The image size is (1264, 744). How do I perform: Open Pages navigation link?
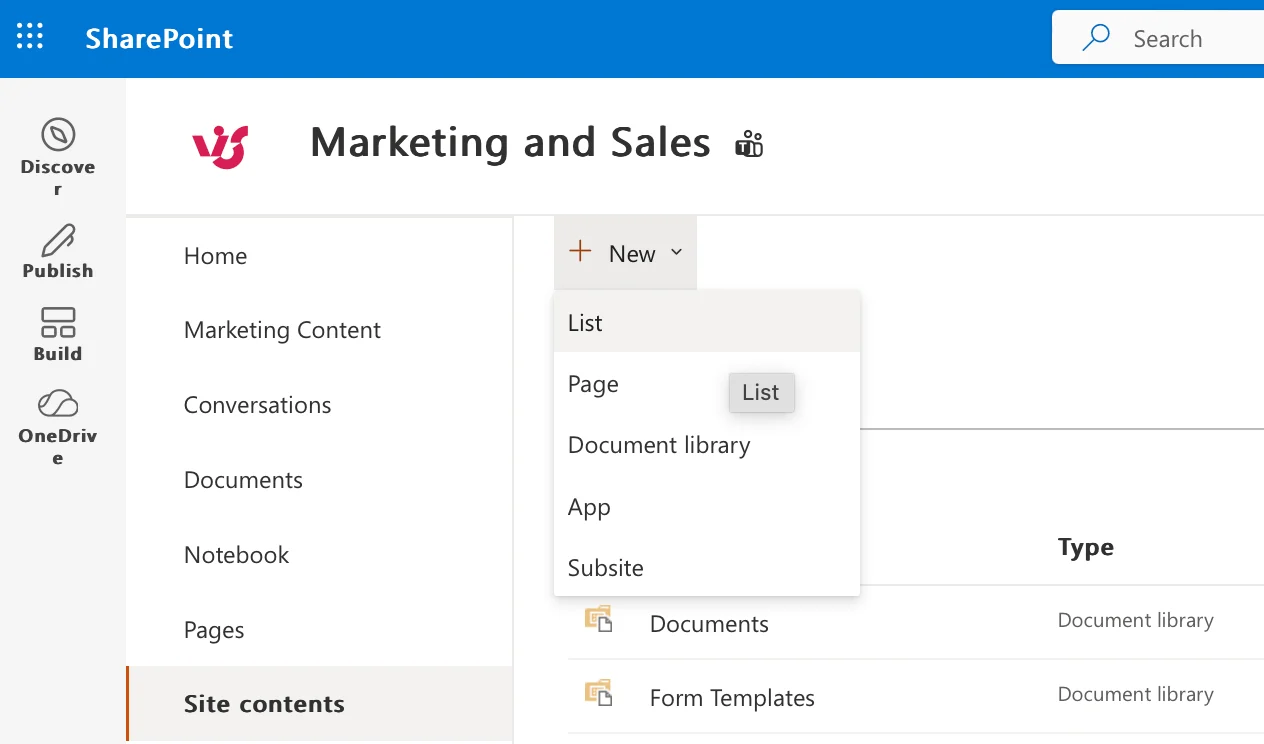pyautogui.click(x=214, y=630)
